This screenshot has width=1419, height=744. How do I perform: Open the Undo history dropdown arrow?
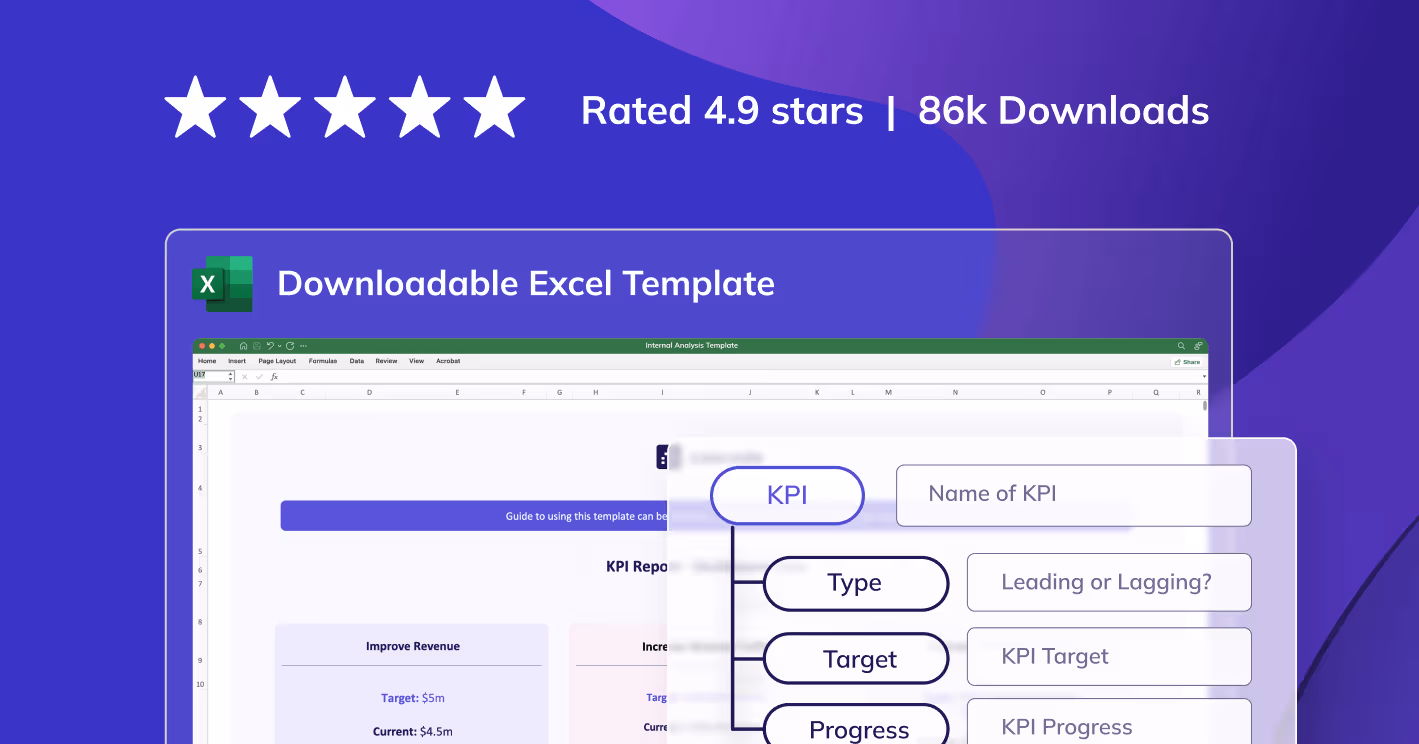click(279, 346)
